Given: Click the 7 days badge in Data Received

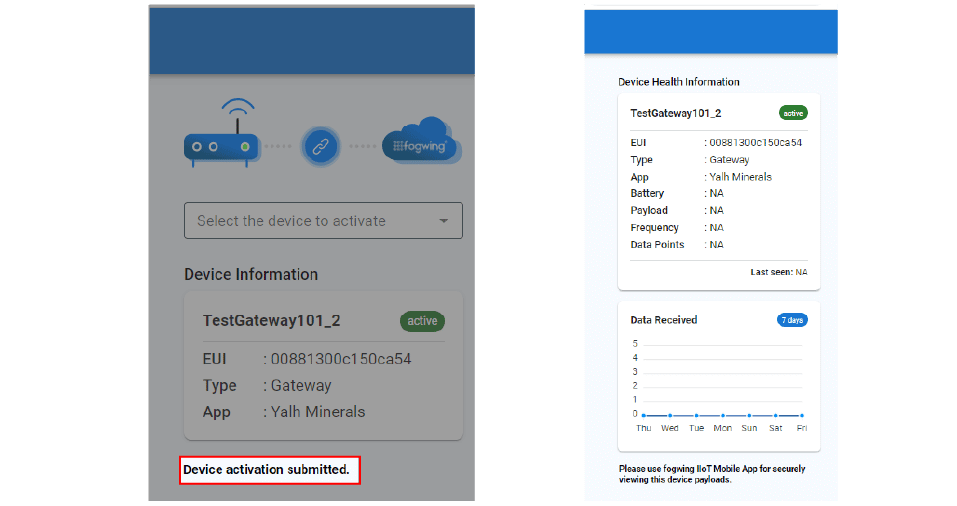Looking at the screenshot, I should (x=792, y=320).
